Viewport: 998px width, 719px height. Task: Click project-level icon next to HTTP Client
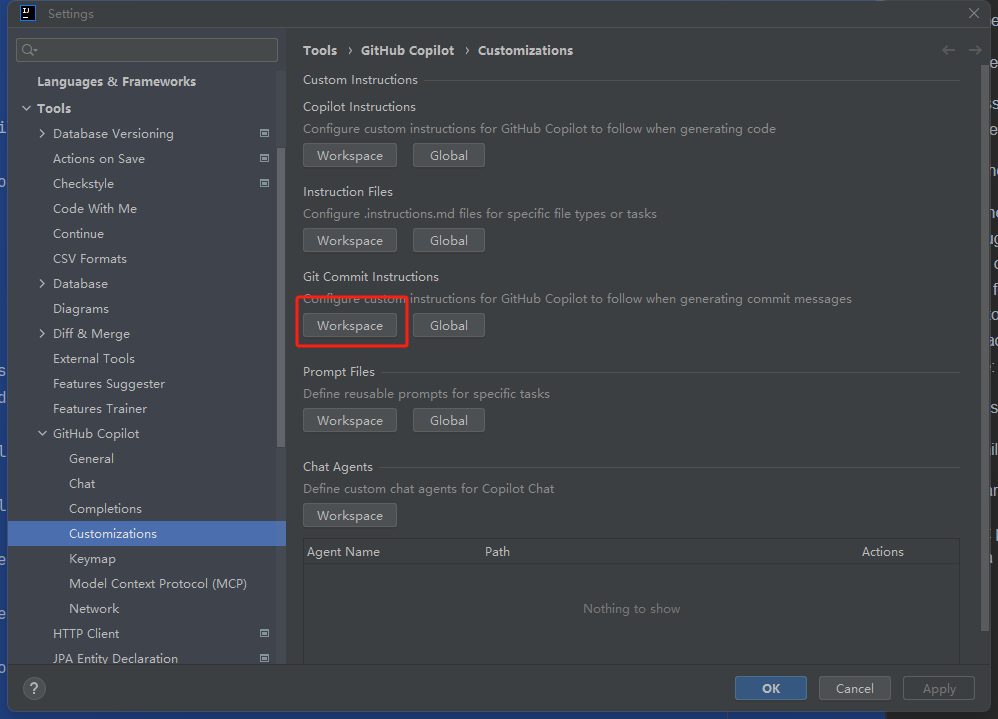point(265,633)
